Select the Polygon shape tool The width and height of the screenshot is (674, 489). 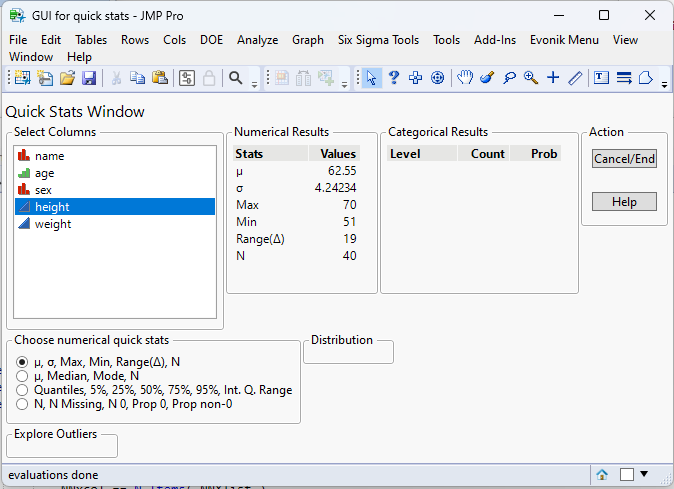[646, 78]
